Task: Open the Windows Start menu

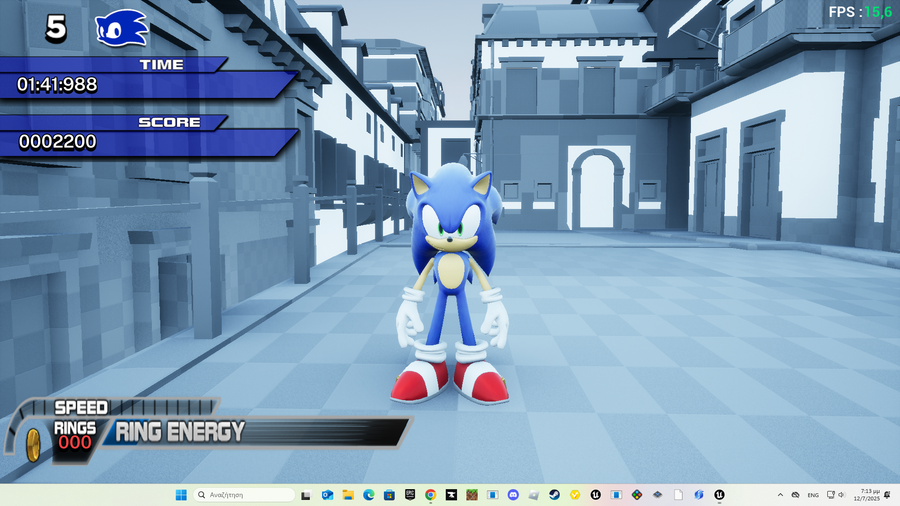Action: (181, 495)
